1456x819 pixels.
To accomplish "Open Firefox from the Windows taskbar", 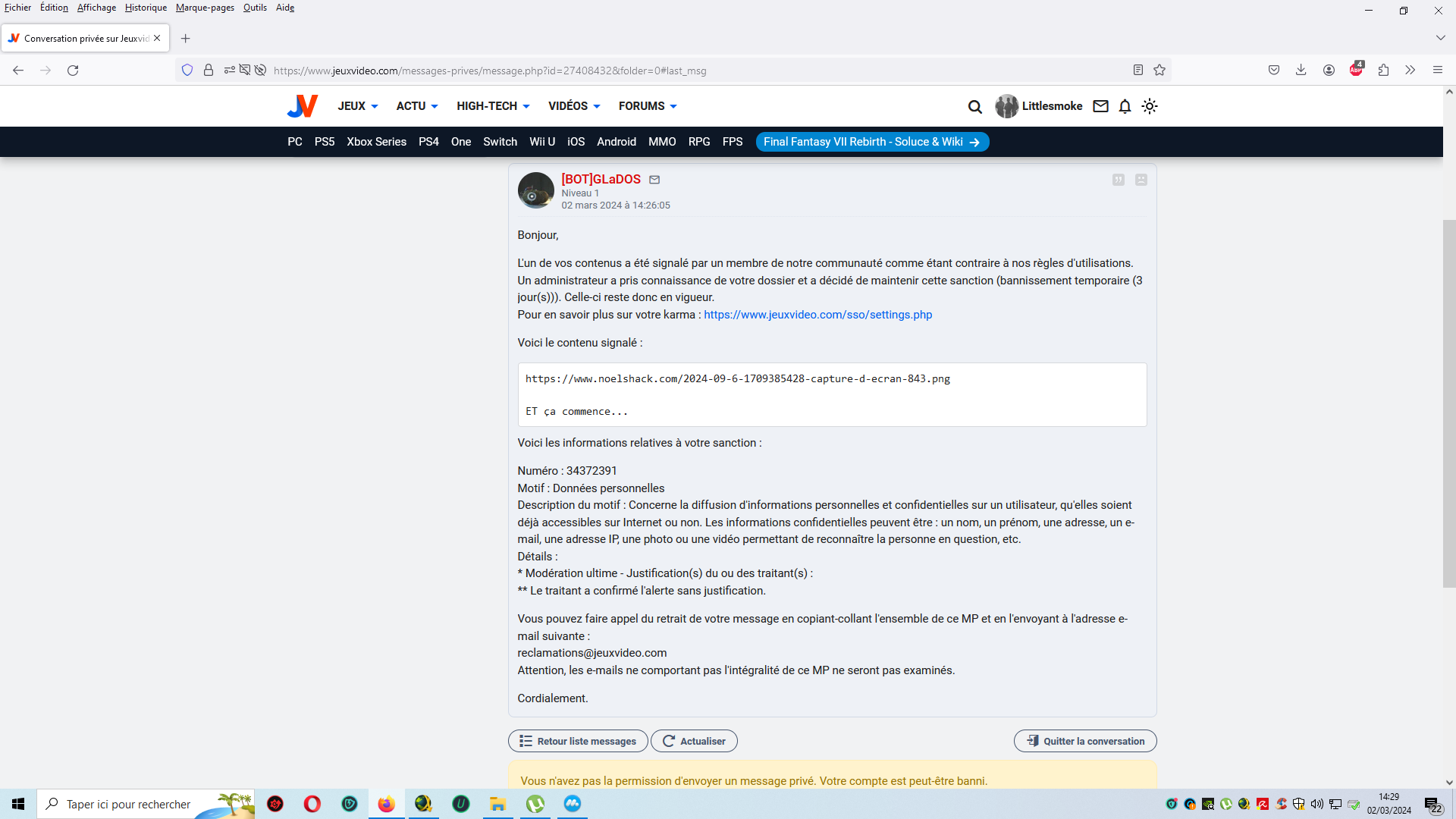I will (387, 804).
